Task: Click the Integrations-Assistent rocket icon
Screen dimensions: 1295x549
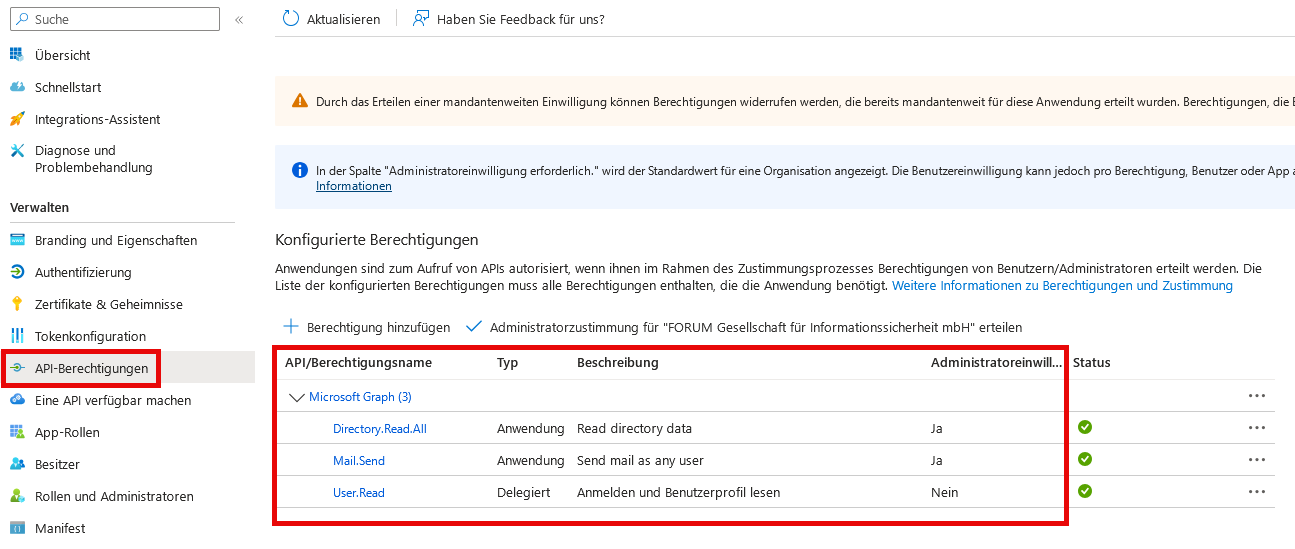Action: click(17, 119)
